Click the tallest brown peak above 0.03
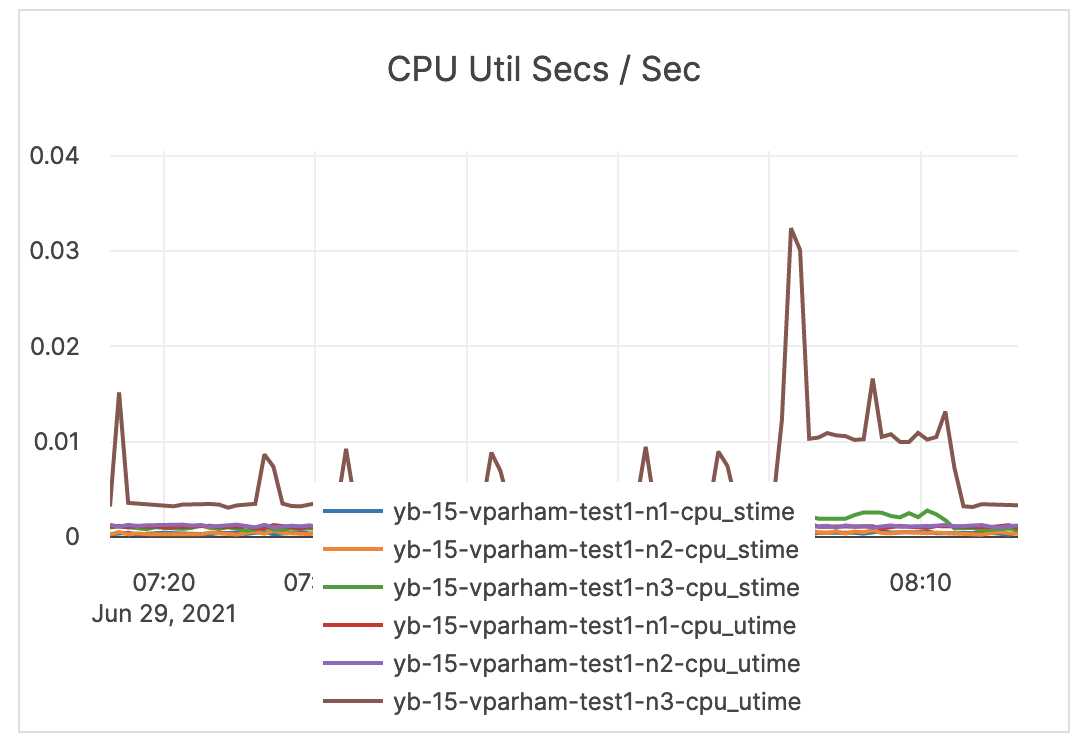Image resolution: width=1076 pixels, height=754 pixels. (x=791, y=230)
